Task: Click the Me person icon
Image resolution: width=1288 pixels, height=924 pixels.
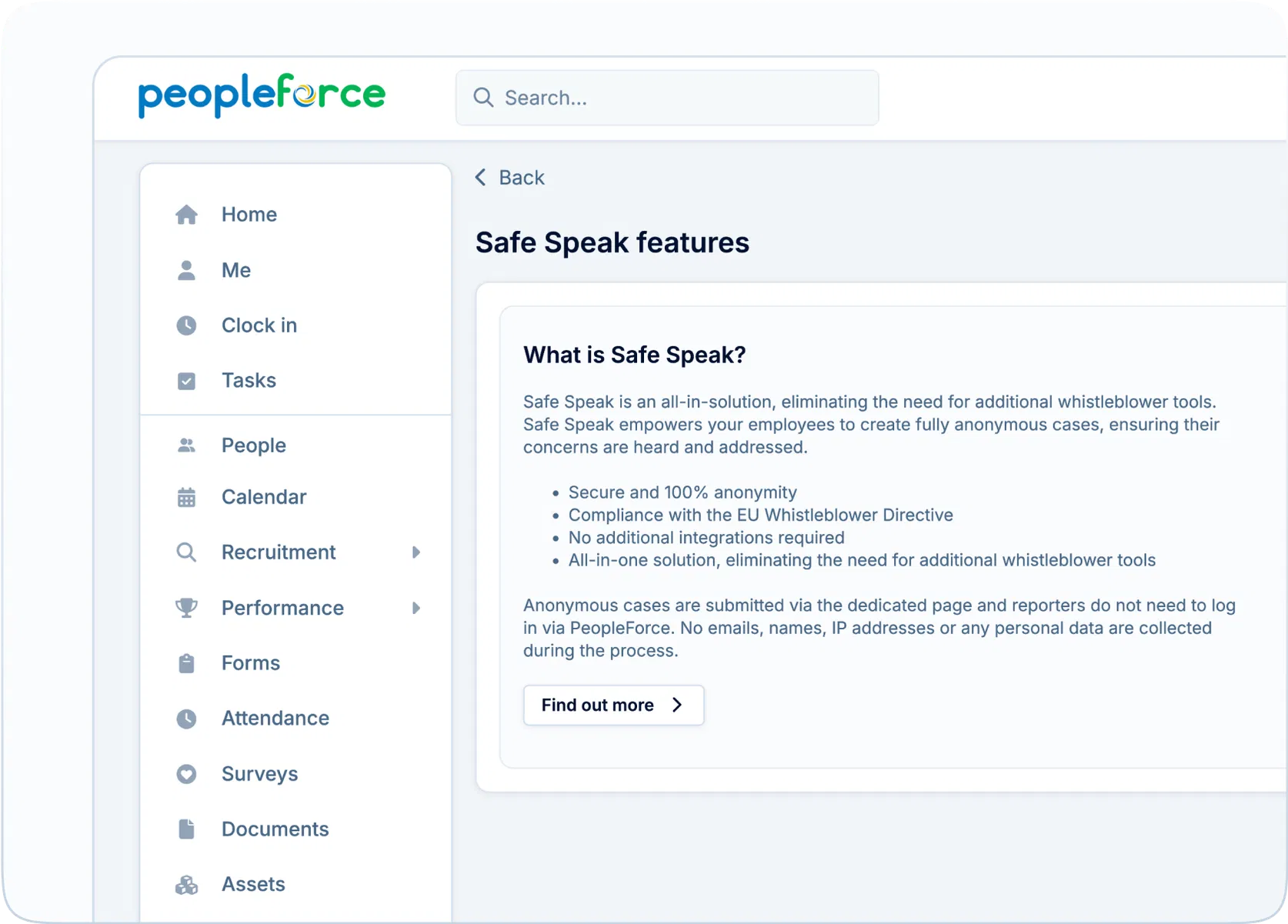Action: pyautogui.click(x=186, y=270)
